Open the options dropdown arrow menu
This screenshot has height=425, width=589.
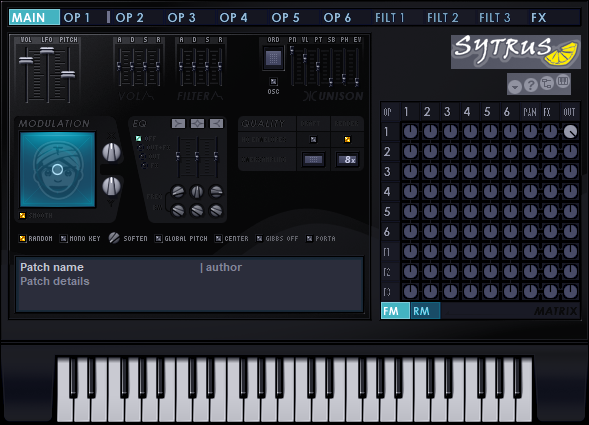point(515,87)
